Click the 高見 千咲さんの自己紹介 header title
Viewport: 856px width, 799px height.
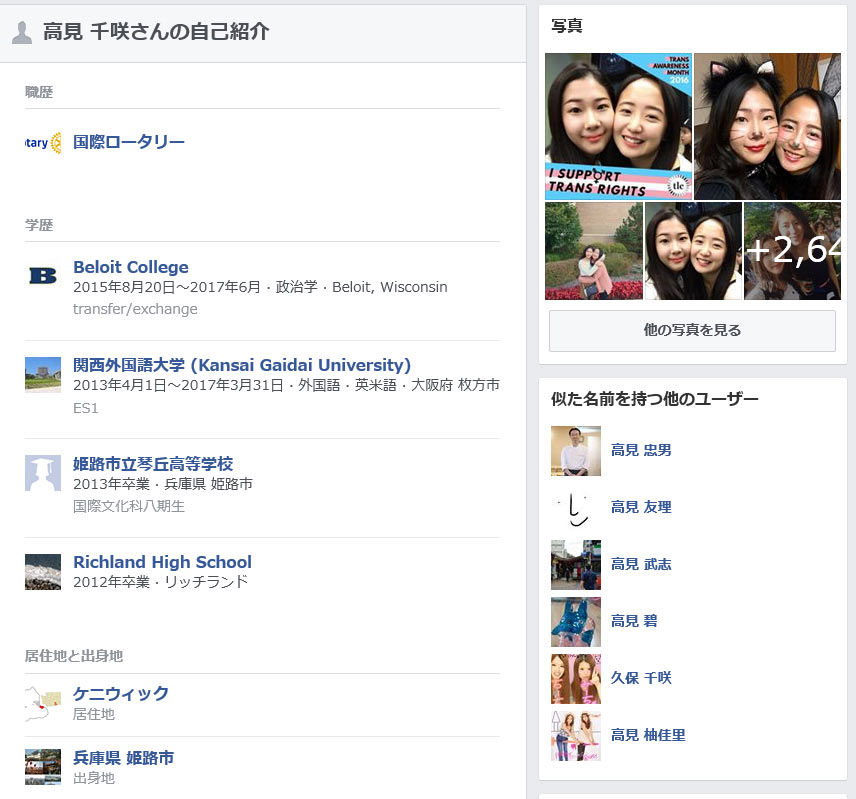[x=156, y=32]
